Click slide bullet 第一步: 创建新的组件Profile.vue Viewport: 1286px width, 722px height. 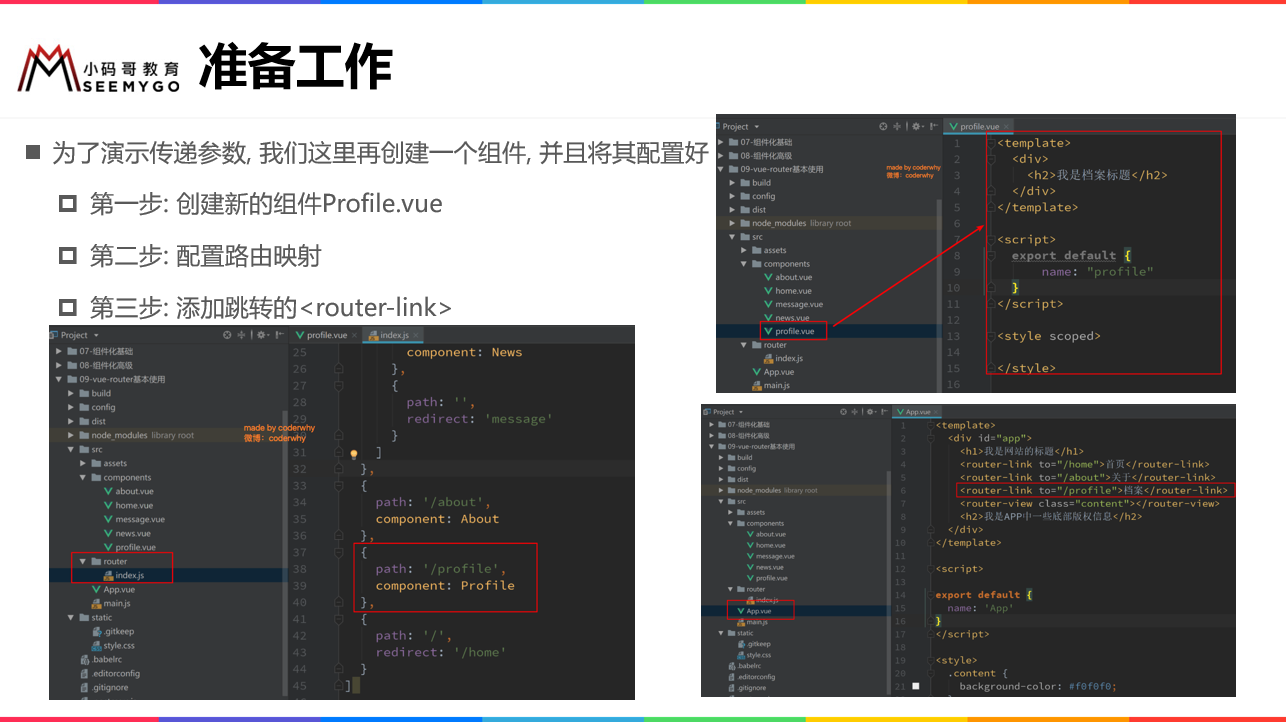pyautogui.click(x=266, y=203)
